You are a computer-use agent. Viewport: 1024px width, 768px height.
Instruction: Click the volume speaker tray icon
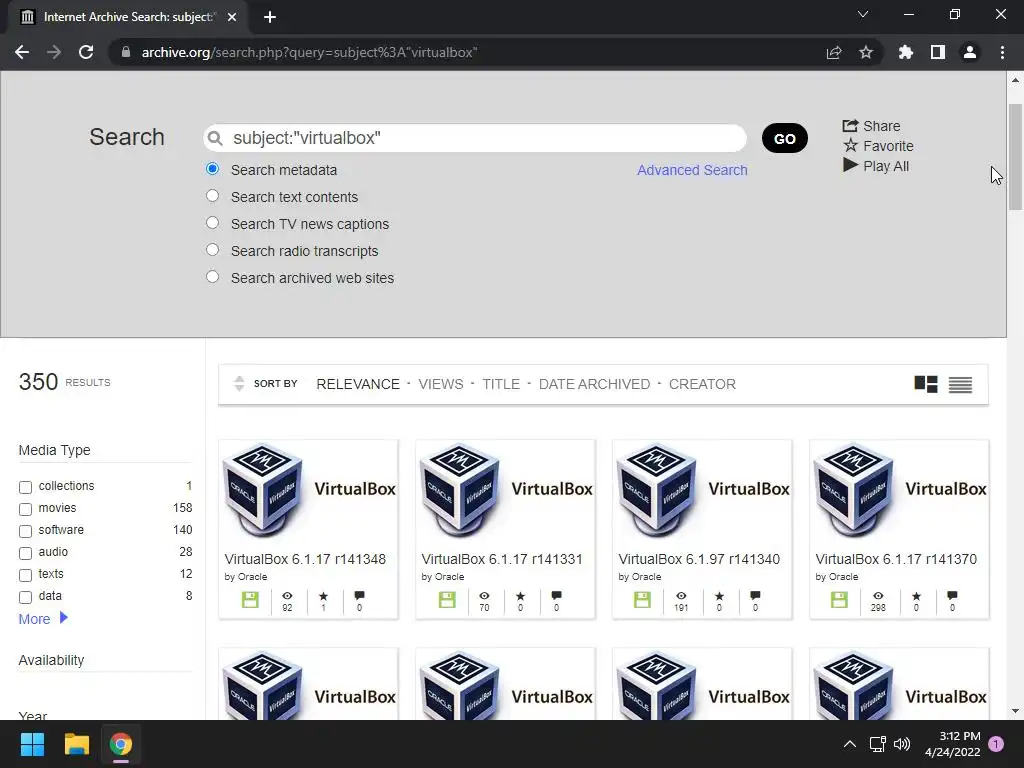click(x=902, y=744)
